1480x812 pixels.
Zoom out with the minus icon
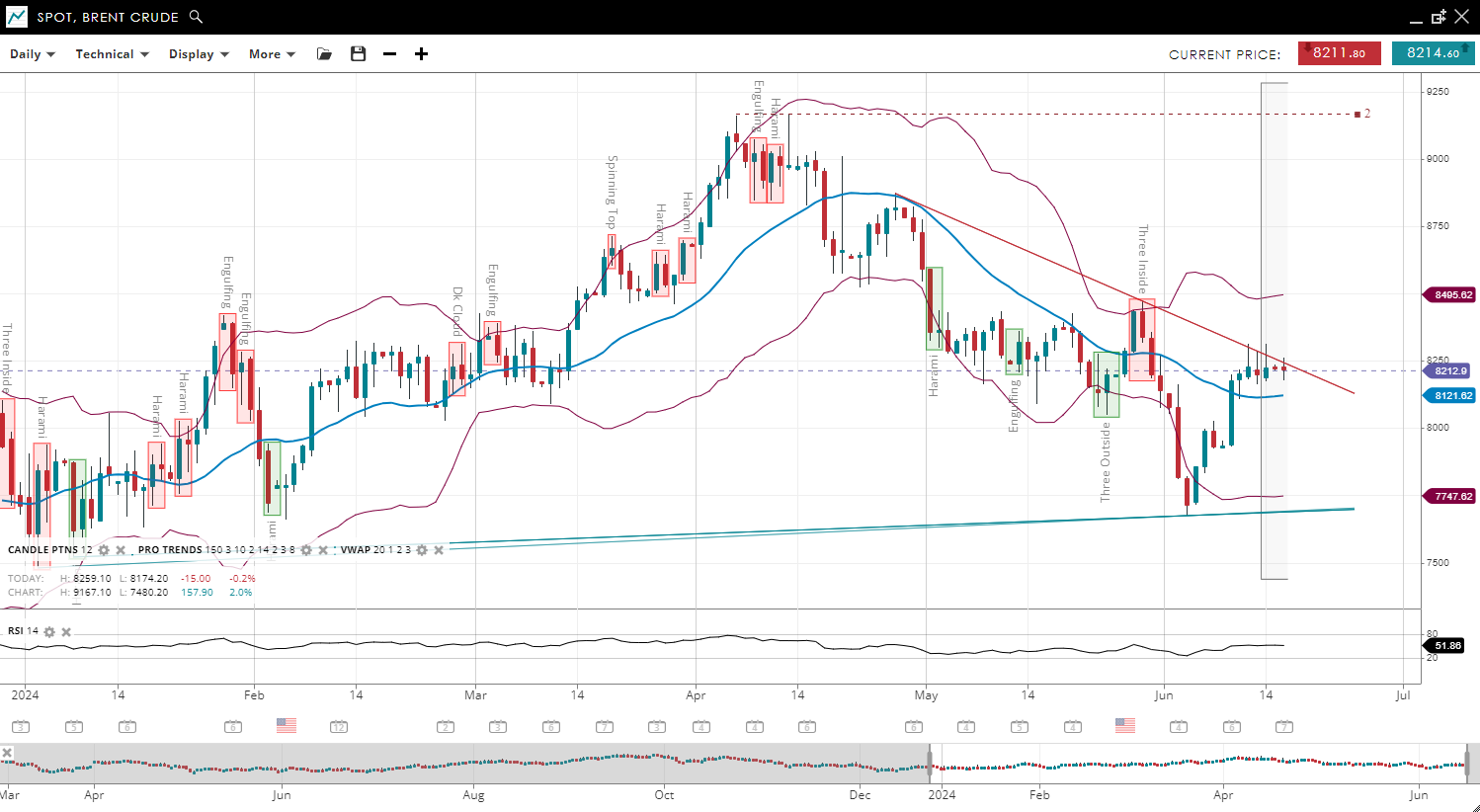[390, 54]
